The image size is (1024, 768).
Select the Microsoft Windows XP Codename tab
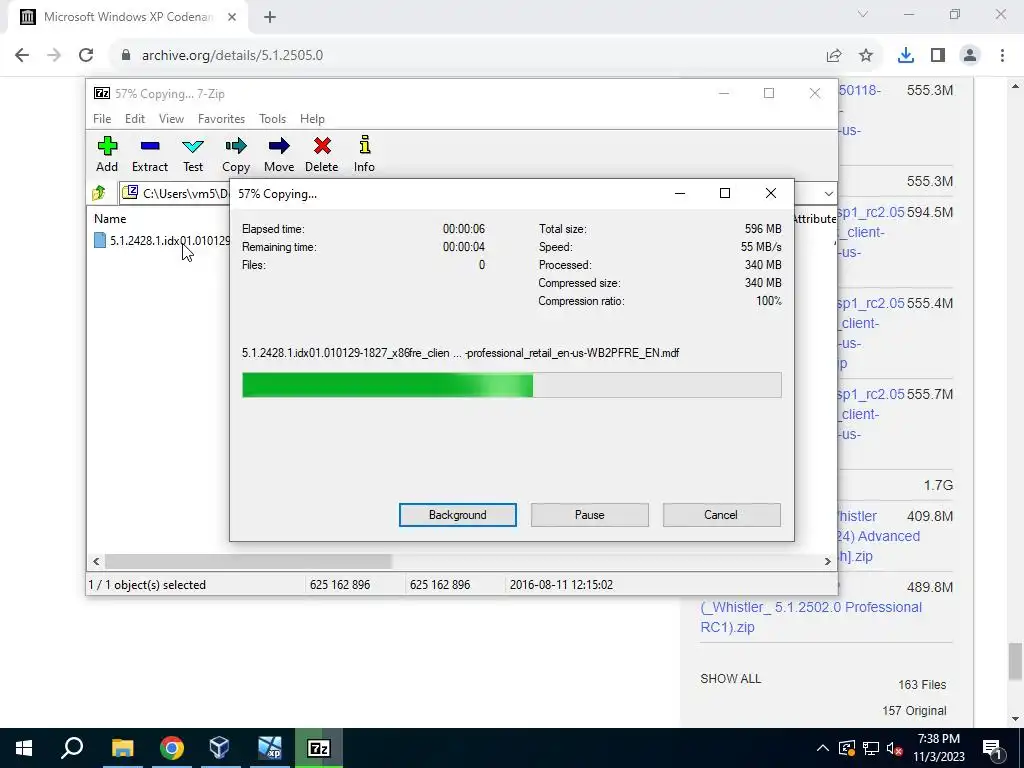(x=127, y=17)
